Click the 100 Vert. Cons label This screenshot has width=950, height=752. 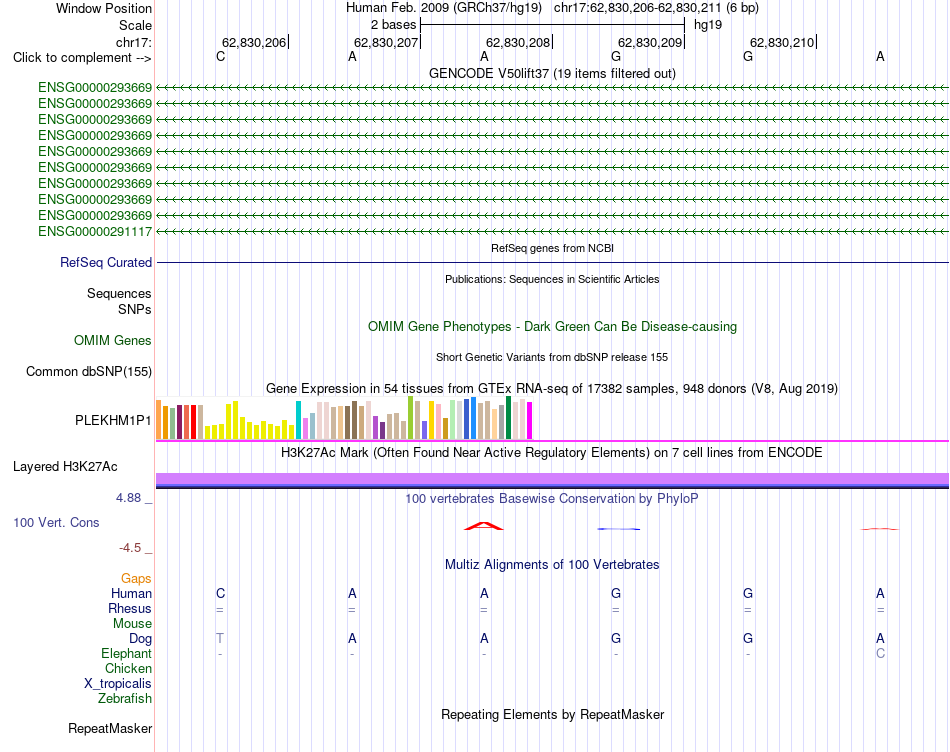point(56,522)
